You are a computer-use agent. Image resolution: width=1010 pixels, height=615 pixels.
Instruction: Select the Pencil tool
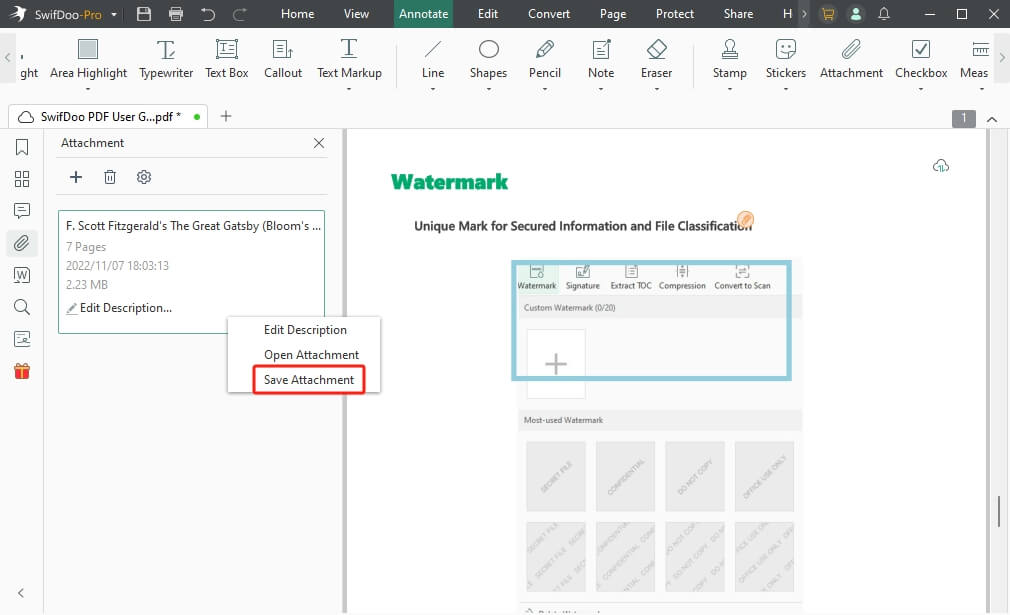[544, 59]
